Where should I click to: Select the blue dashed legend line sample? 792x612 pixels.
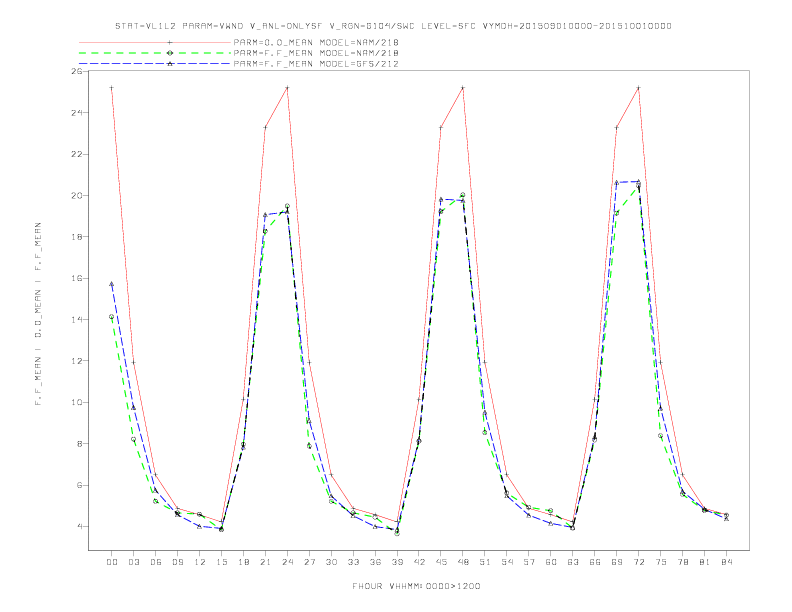coord(155,64)
